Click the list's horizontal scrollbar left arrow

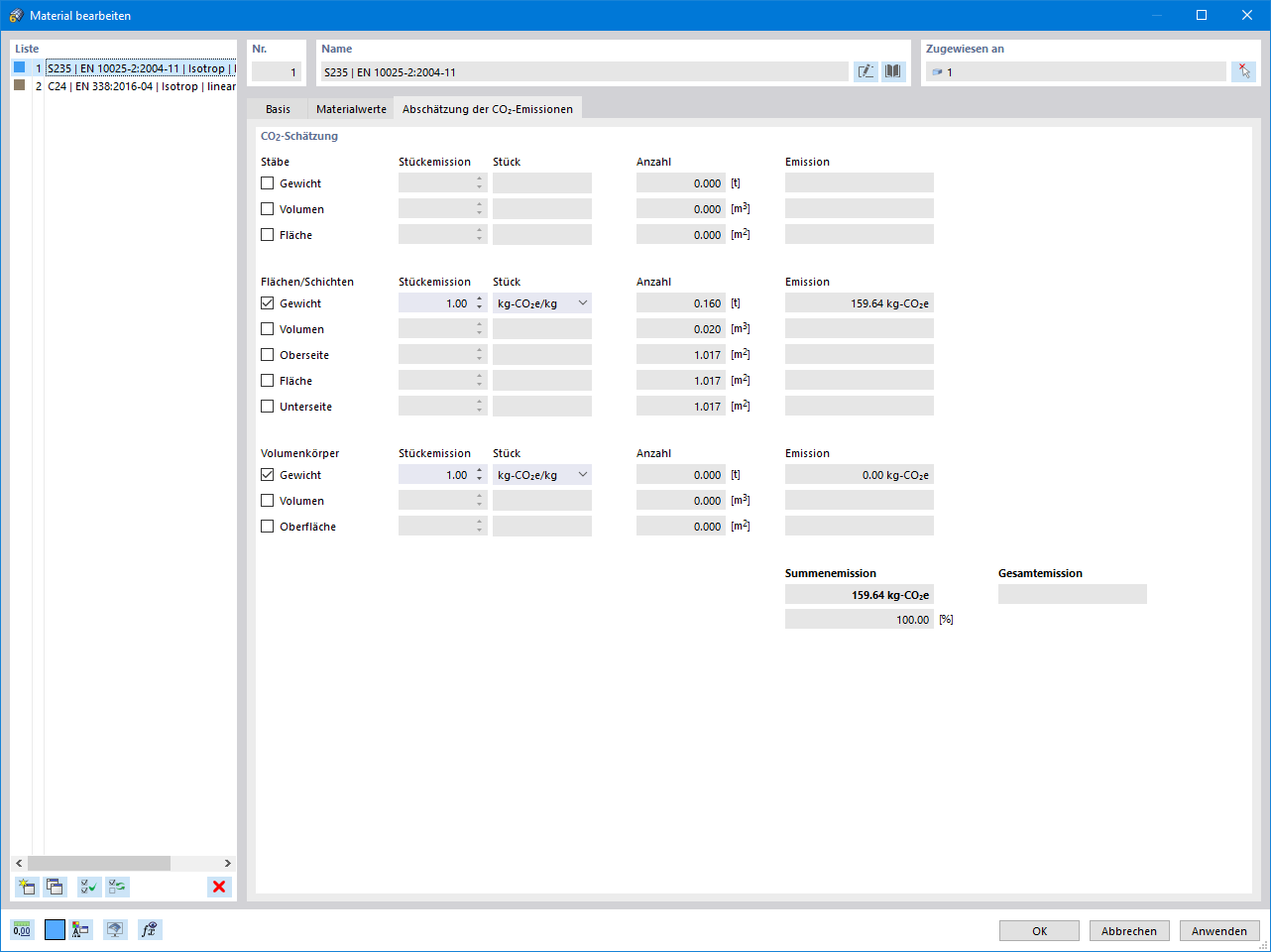pos(19,863)
